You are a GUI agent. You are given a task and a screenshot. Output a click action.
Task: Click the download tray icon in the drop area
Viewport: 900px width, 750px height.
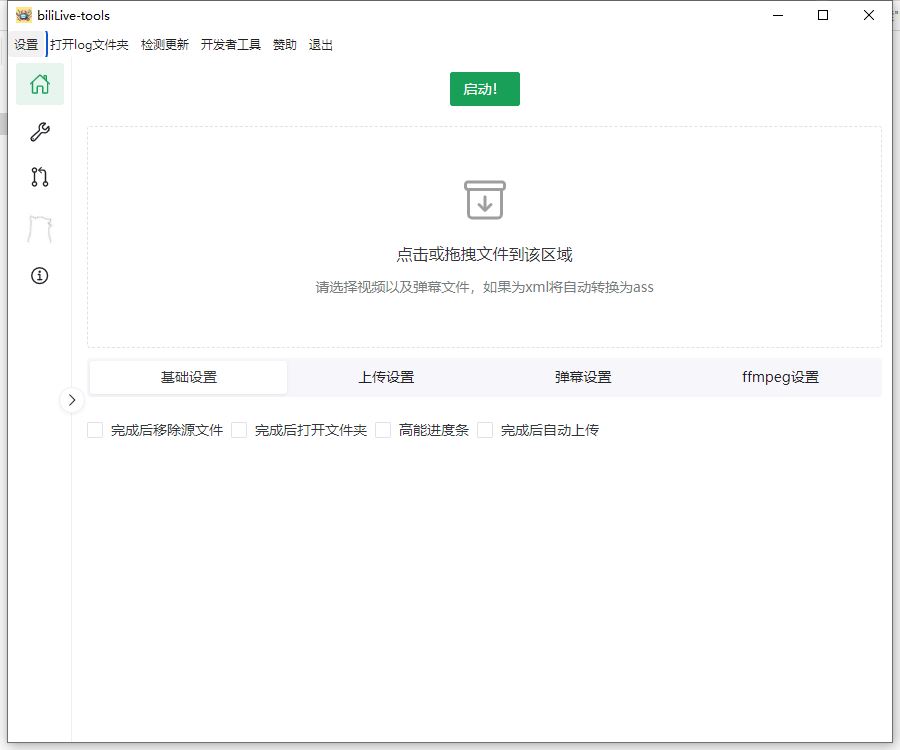484,200
